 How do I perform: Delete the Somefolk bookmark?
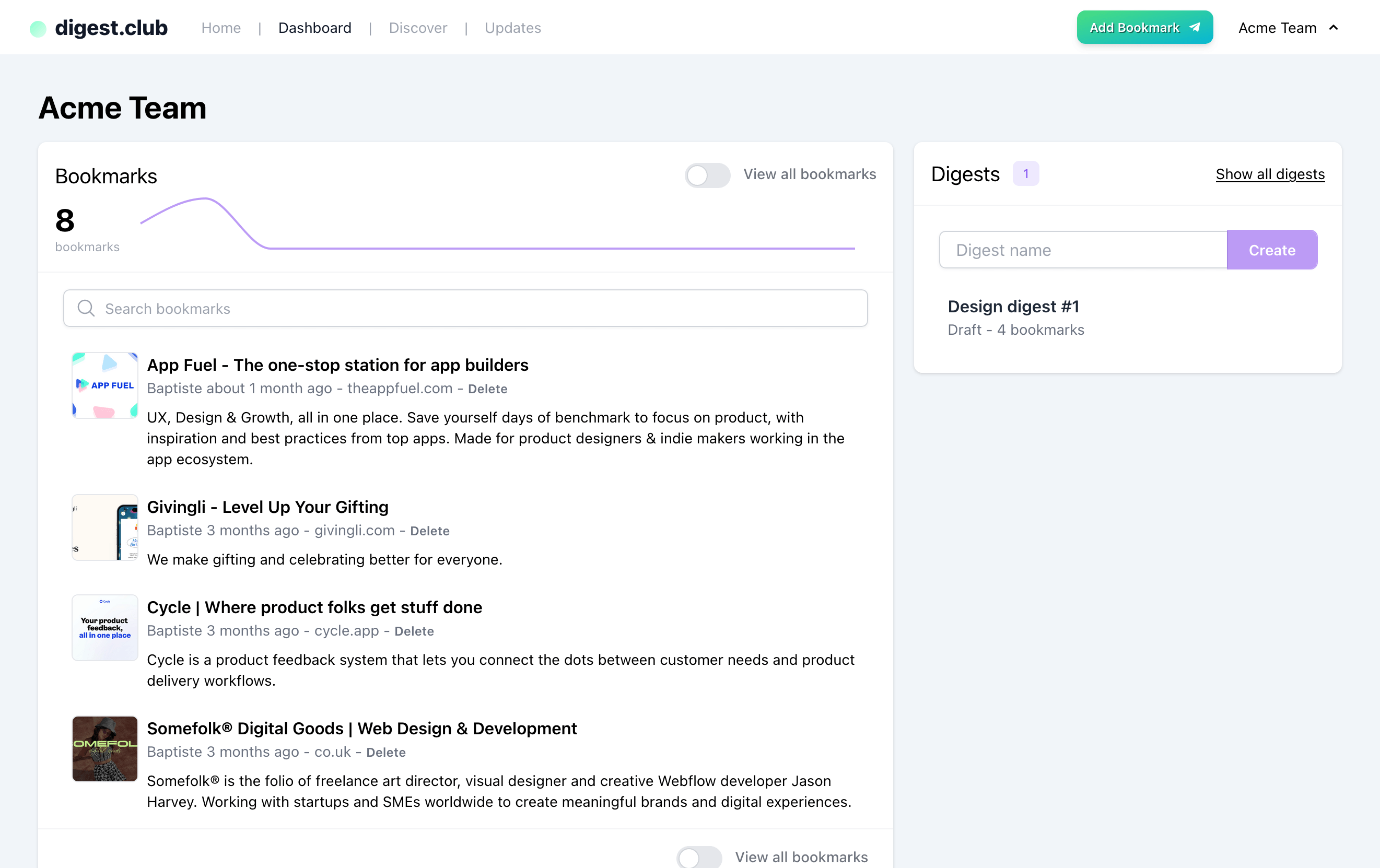385,752
